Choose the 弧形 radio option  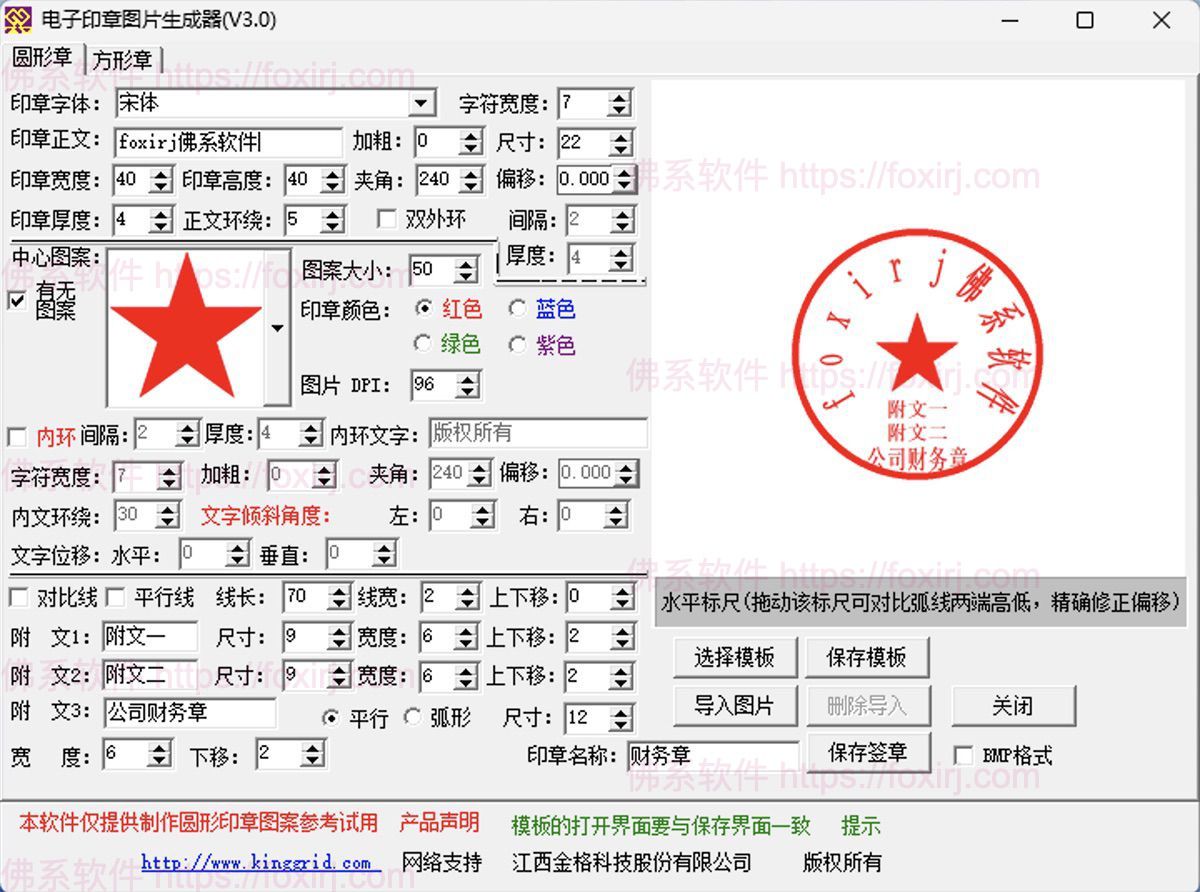pyautogui.click(x=412, y=717)
